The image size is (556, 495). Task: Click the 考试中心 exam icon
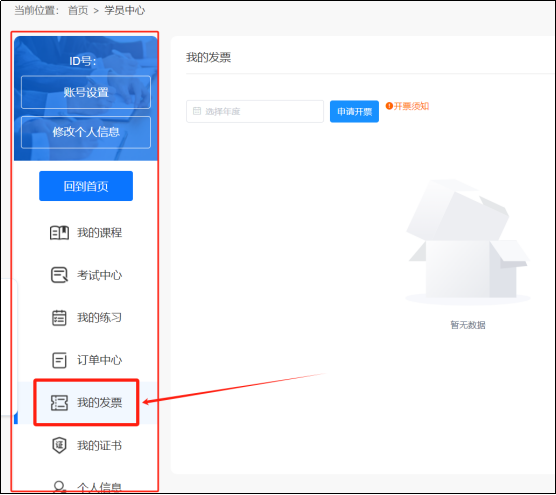(x=59, y=275)
